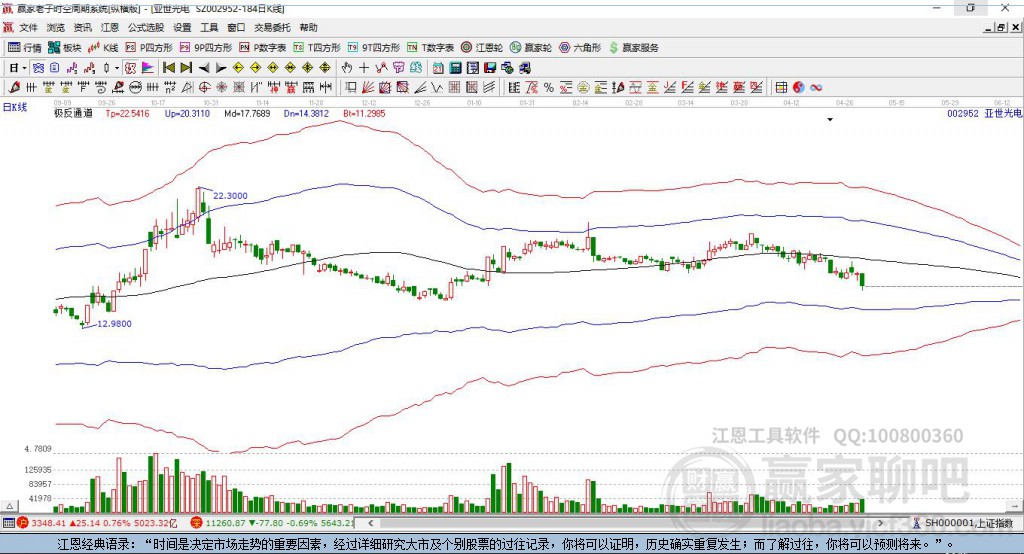Open the colored grid table icon

coord(781,88)
